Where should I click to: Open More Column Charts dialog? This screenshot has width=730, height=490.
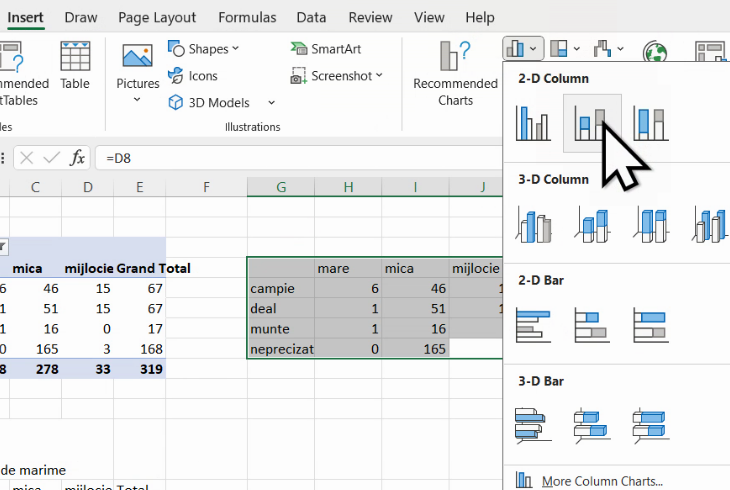(x=601, y=481)
